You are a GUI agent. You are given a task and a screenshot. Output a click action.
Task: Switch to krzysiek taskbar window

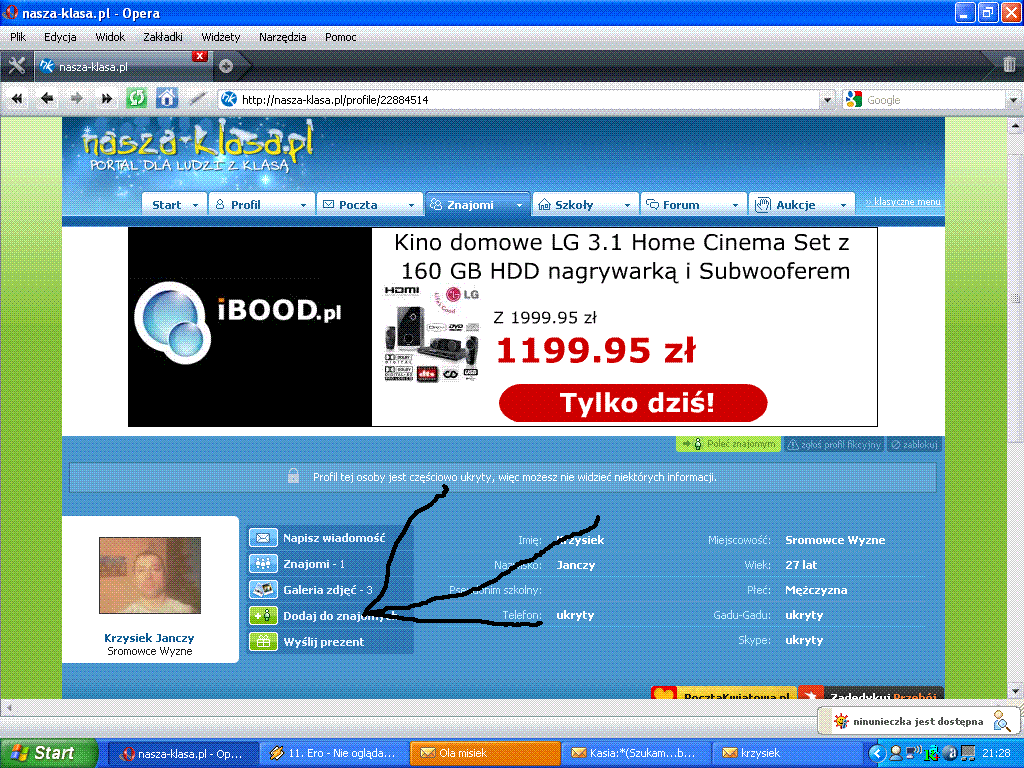coord(787,753)
